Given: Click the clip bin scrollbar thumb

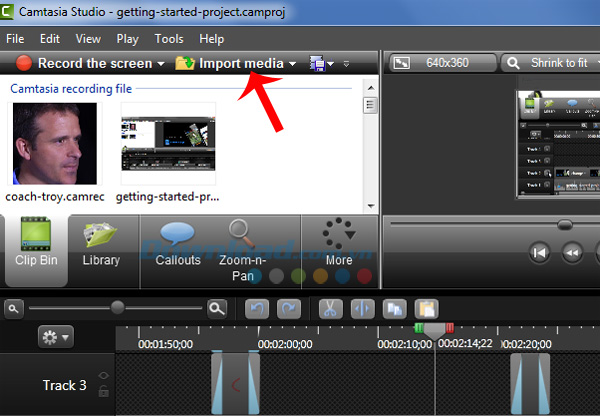Looking at the screenshot, I should (x=370, y=104).
